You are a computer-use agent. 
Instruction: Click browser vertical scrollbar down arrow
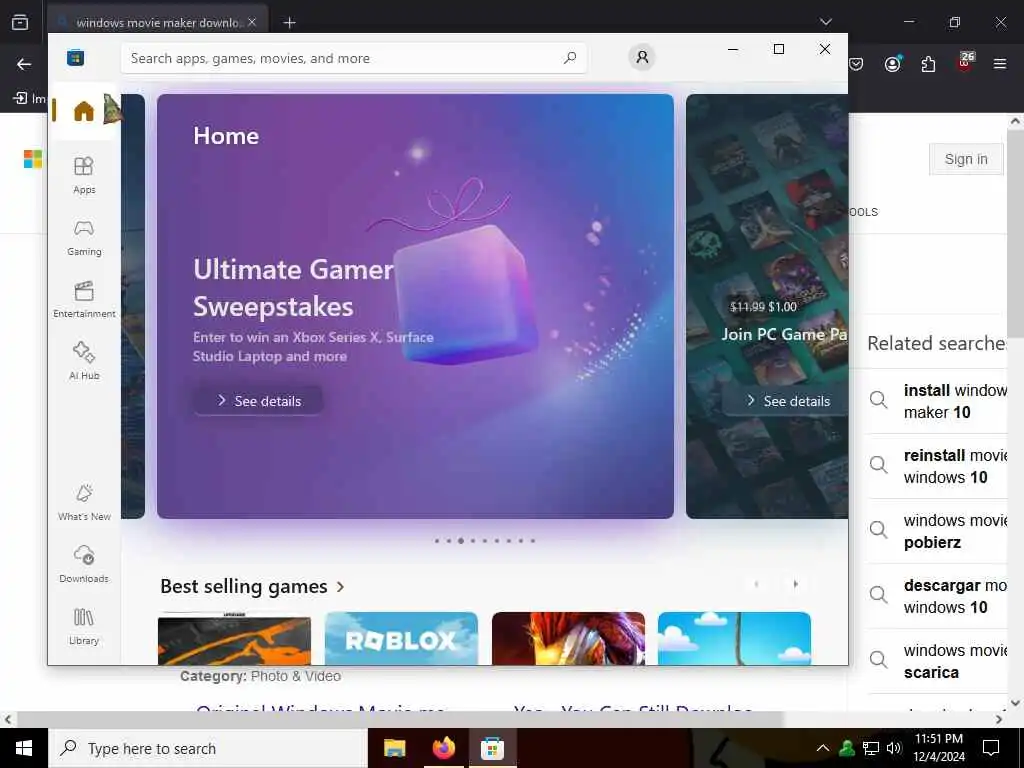(x=1016, y=703)
